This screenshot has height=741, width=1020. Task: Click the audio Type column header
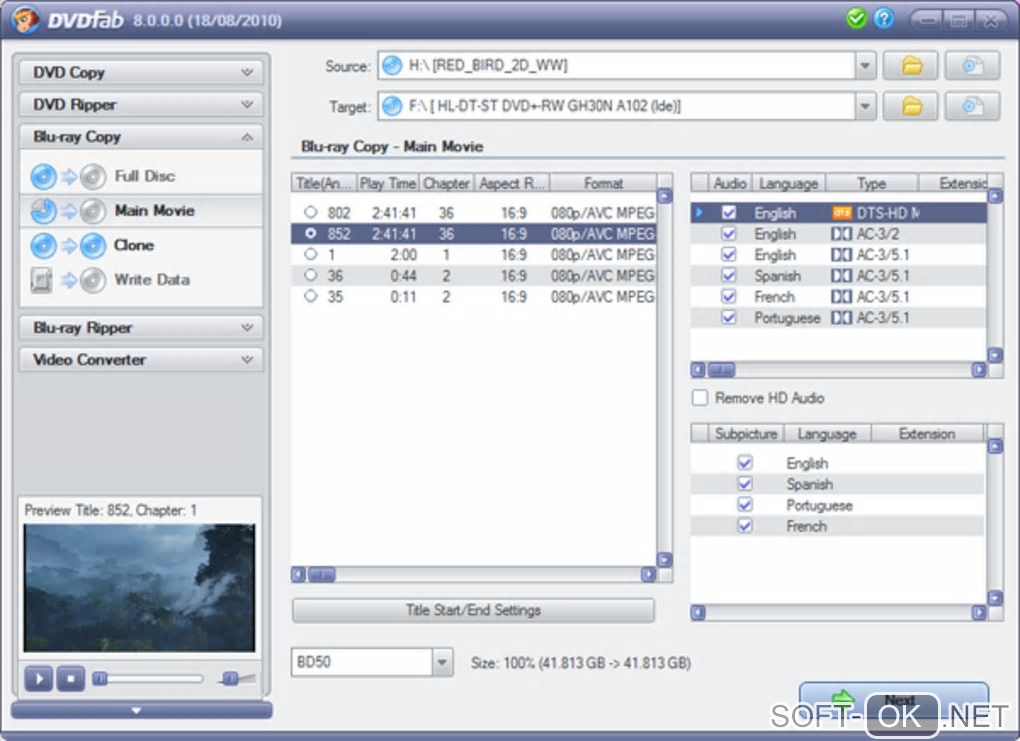click(871, 183)
